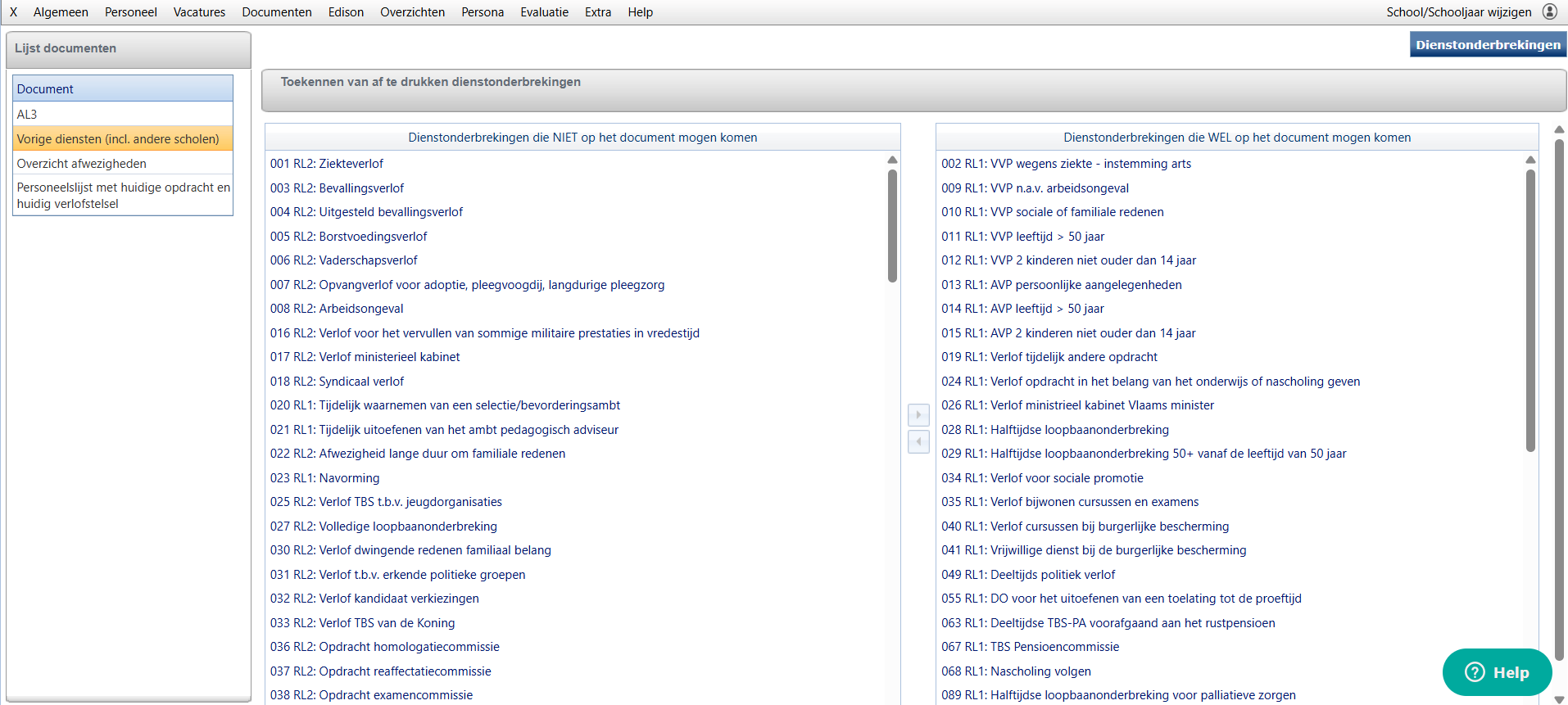
Task: Open the Personeel menu
Action: click(130, 12)
